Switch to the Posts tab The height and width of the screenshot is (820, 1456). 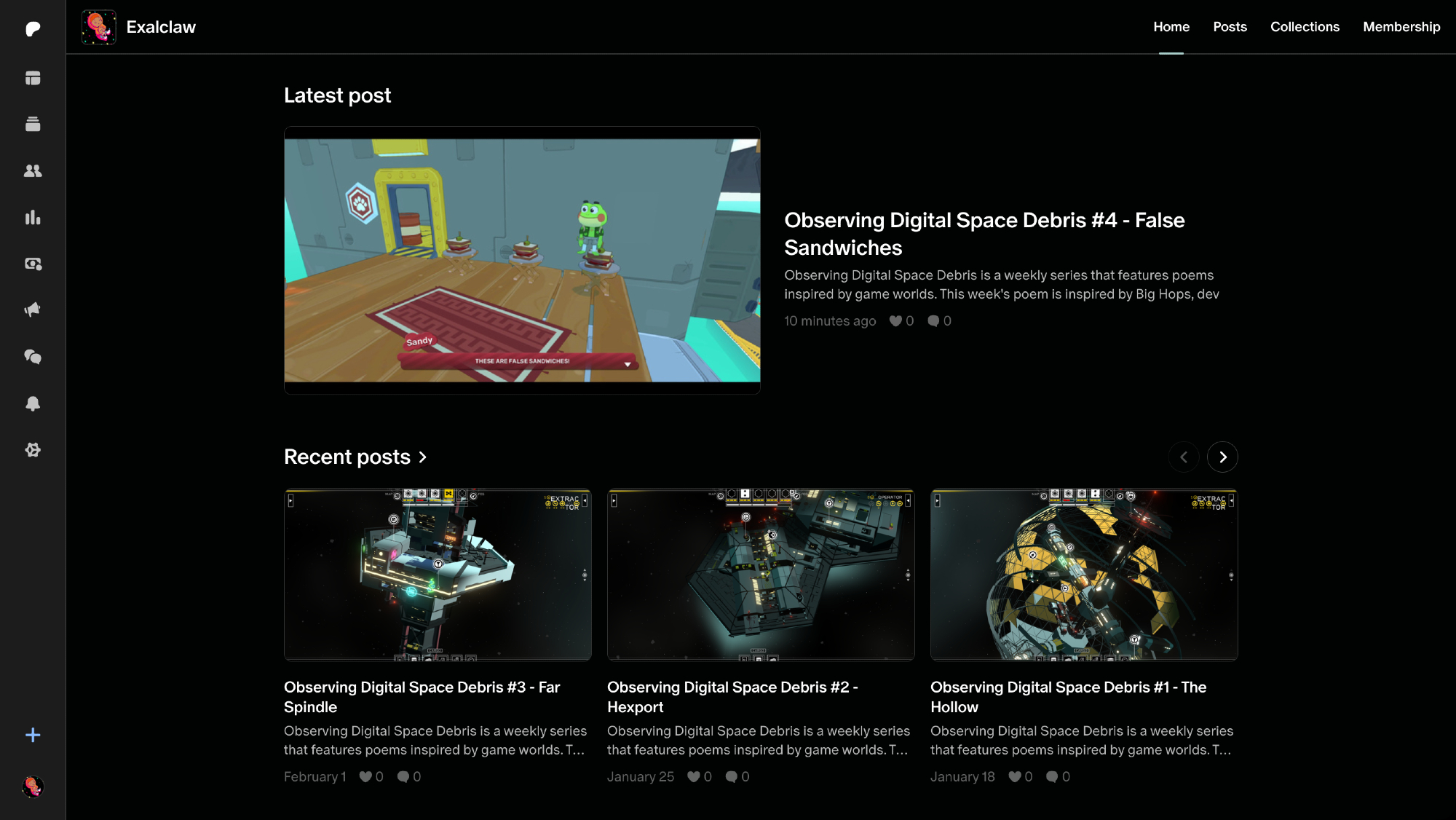pyautogui.click(x=1230, y=27)
